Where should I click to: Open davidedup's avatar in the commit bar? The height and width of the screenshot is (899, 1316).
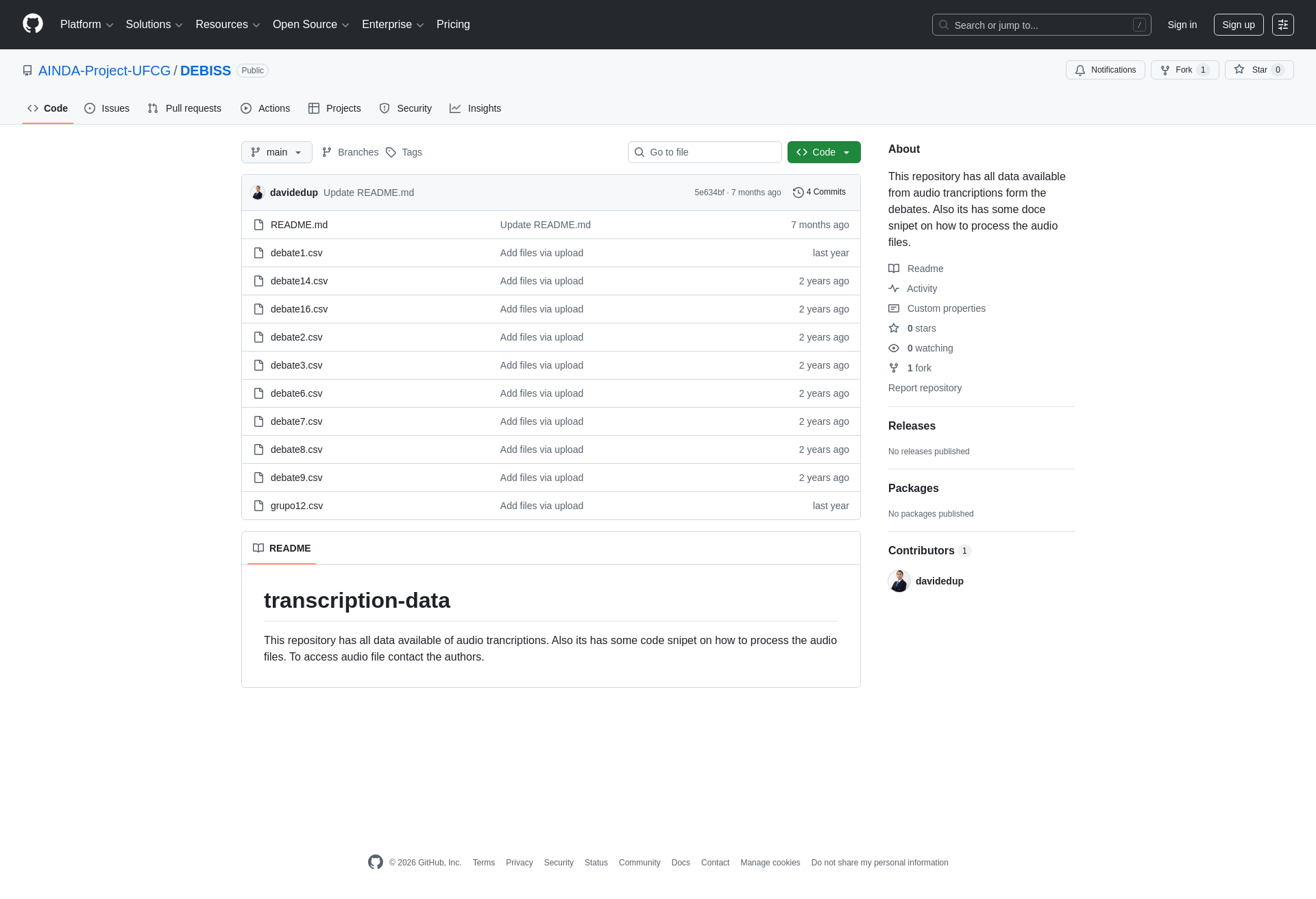click(x=258, y=193)
